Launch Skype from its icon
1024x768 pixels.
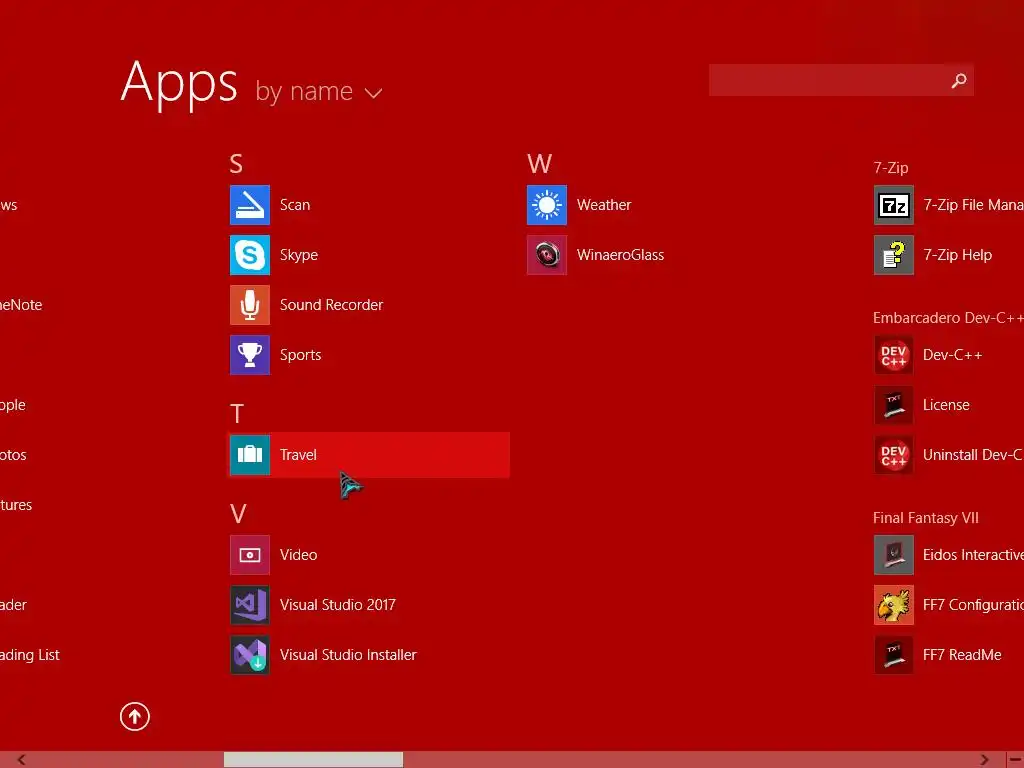point(249,255)
